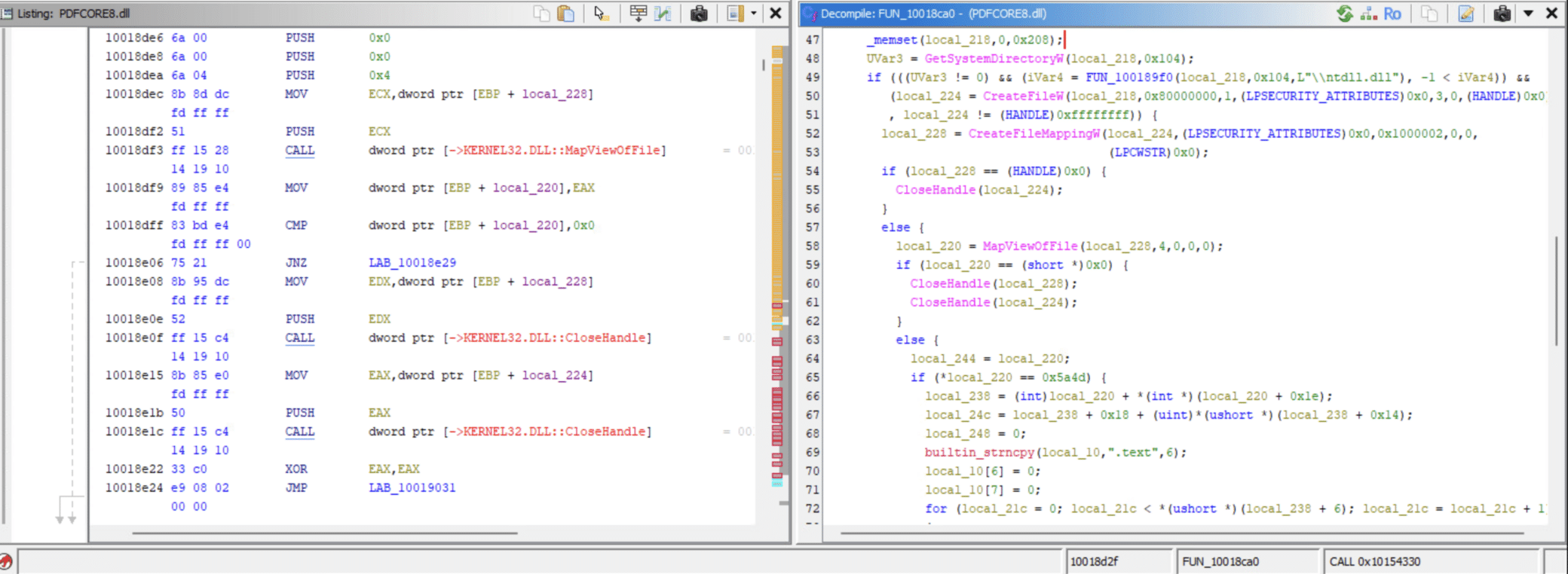Click CreateFileW on decompile line 50
This screenshot has height=574, width=1568.
pyautogui.click(x=1023, y=96)
